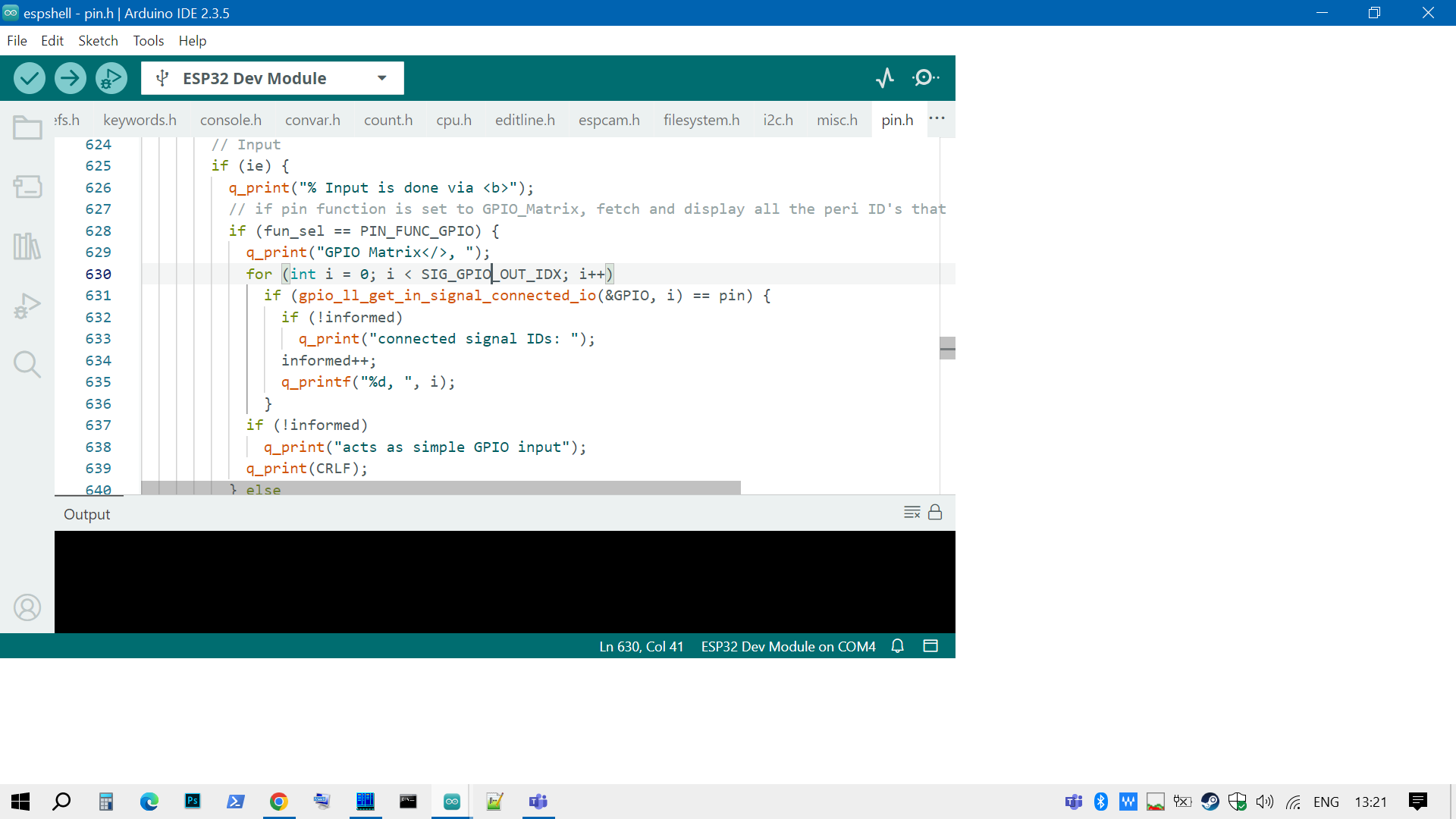The height and width of the screenshot is (819, 1456).
Task: Click Ln 630, Col 41 status indicator
Action: point(641,646)
